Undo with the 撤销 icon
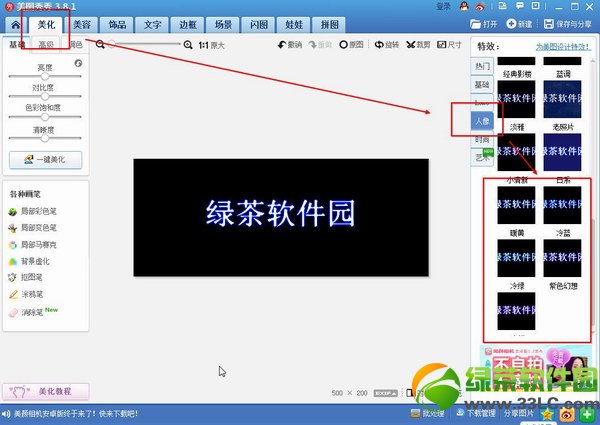Viewport: 600px width, 425px height. pos(290,45)
